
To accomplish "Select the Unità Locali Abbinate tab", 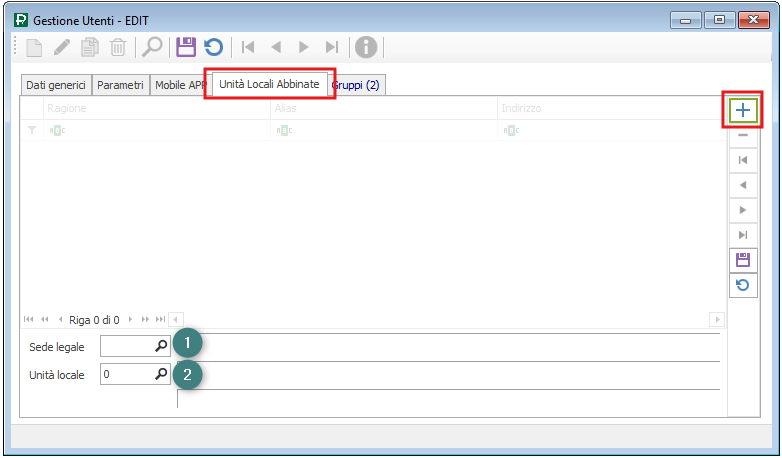I will pos(269,84).
